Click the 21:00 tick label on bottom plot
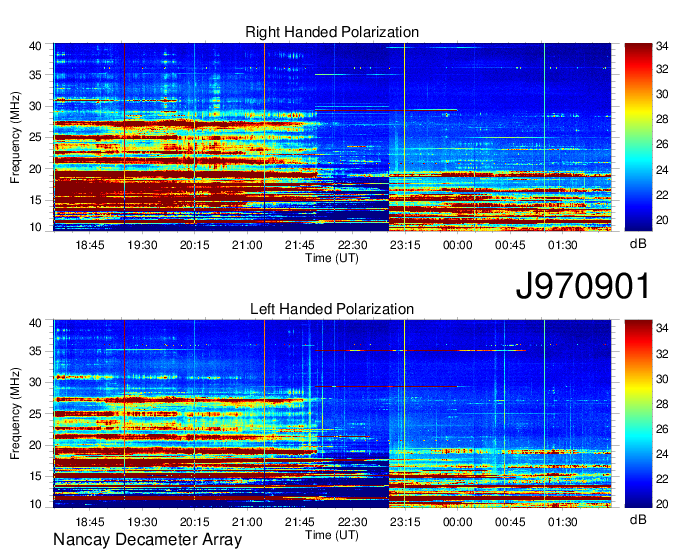This screenshot has height=552, width=680. point(247,522)
